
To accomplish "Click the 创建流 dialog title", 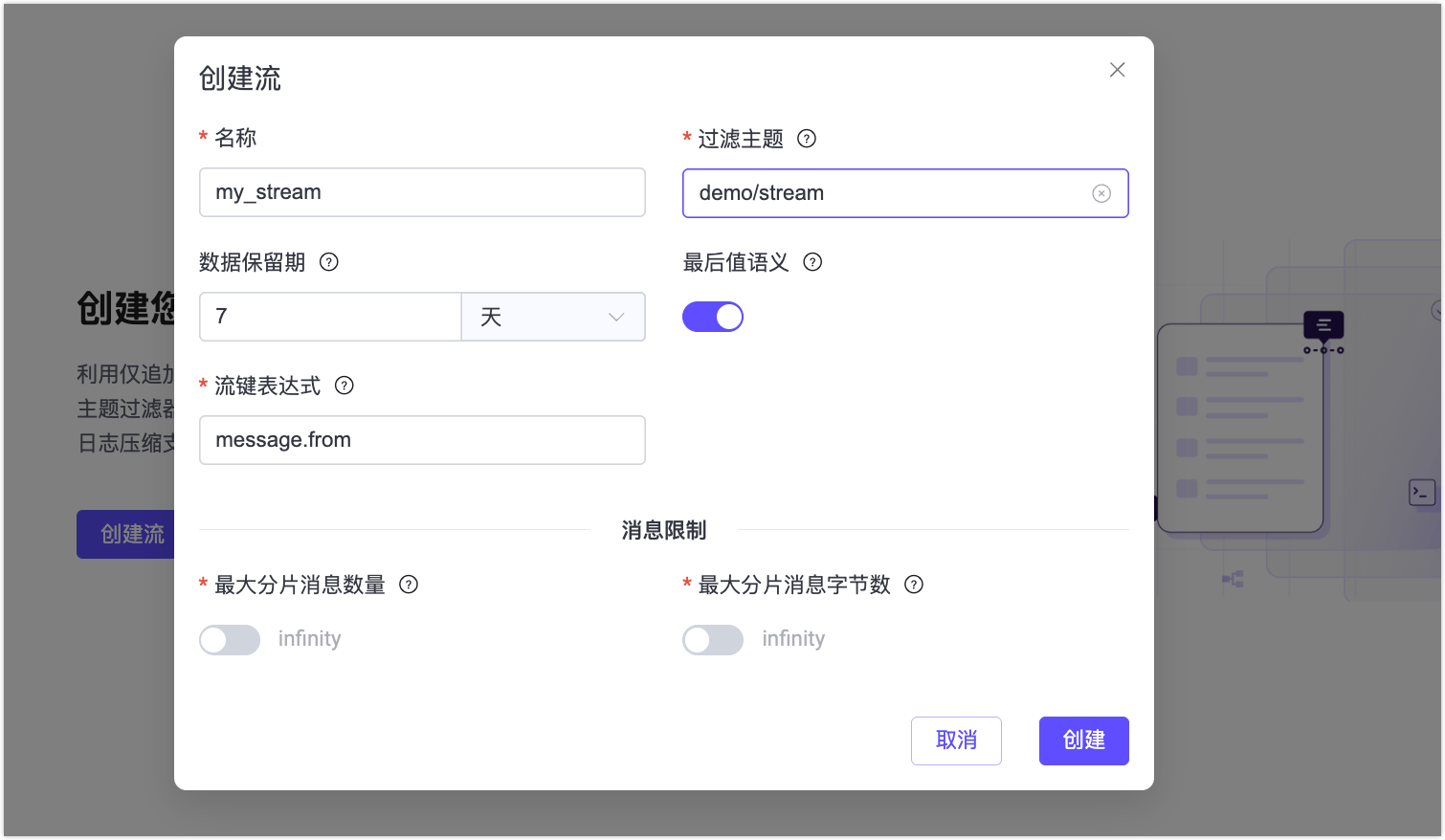I will pyautogui.click(x=238, y=78).
